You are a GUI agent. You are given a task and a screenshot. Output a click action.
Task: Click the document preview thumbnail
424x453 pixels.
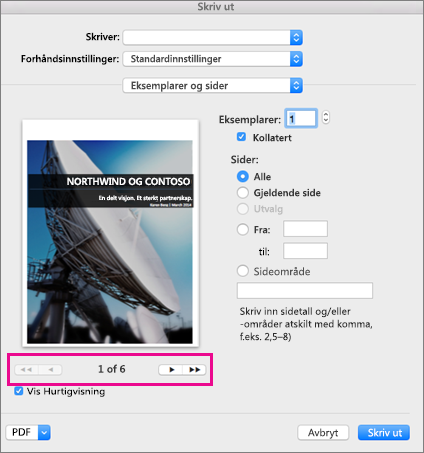(110, 233)
